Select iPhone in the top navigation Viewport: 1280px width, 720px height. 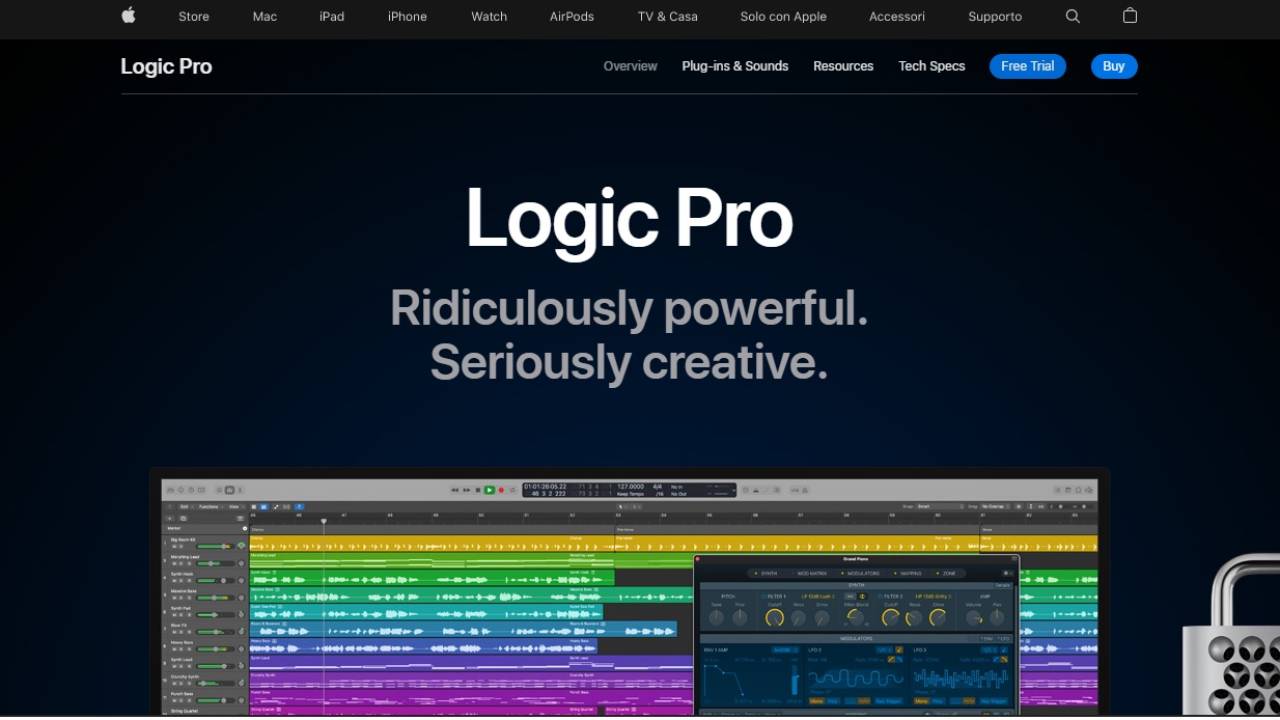click(x=407, y=16)
